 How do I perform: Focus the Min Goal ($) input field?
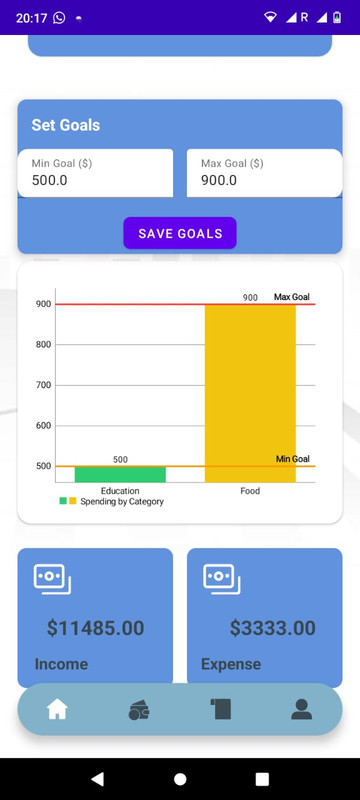95,173
